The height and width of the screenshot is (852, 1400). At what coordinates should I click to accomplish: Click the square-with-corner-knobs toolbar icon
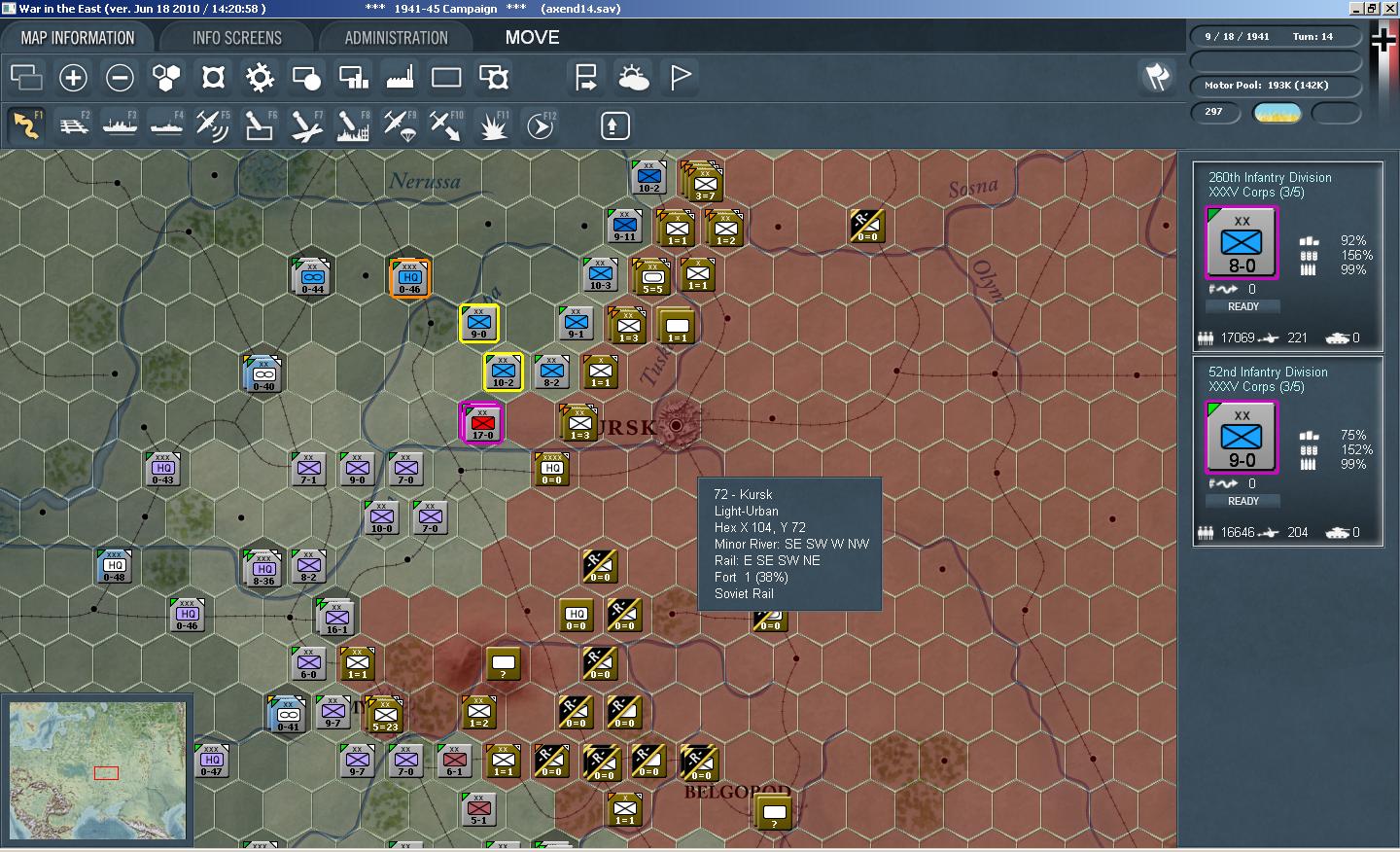[x=213, y=78]
